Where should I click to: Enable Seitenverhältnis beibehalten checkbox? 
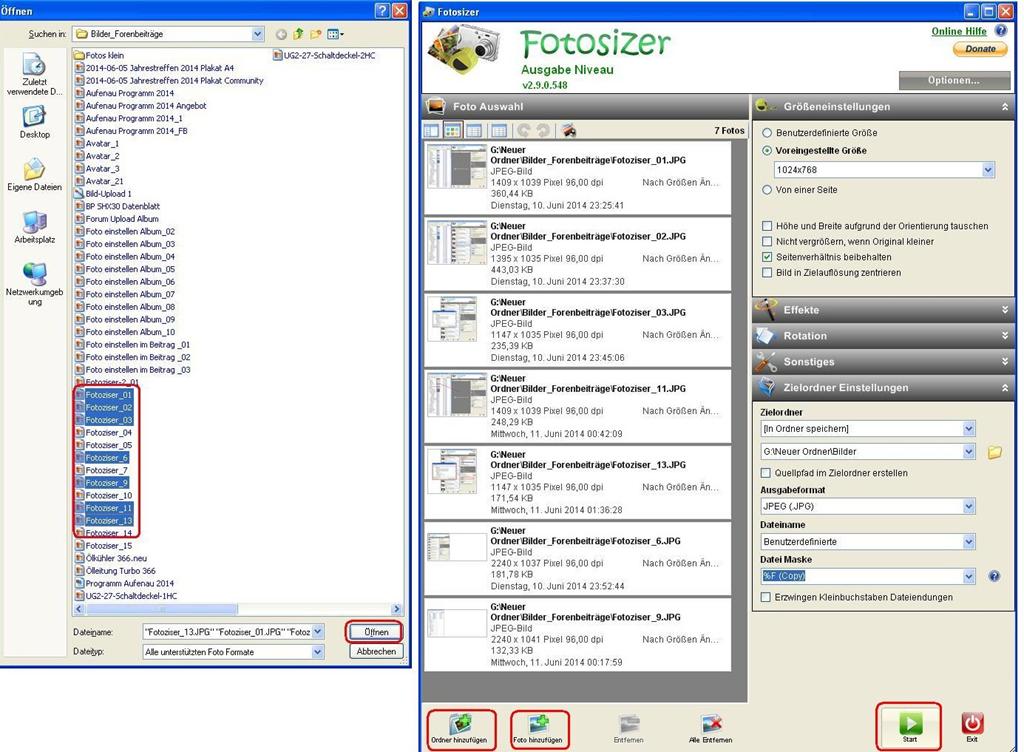tap(767, 257)
